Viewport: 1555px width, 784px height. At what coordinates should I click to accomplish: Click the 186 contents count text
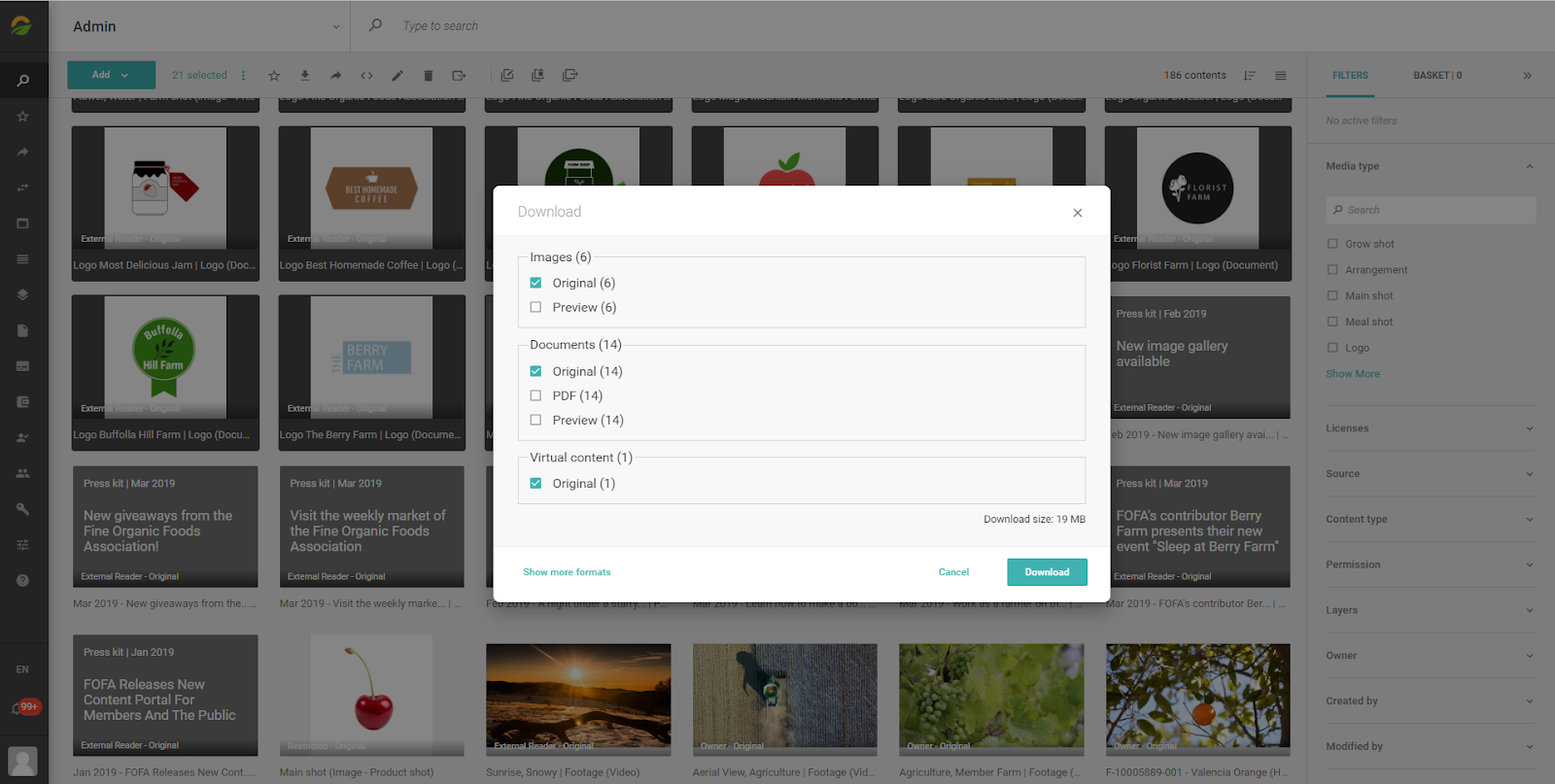click(x=1194, y=75)
